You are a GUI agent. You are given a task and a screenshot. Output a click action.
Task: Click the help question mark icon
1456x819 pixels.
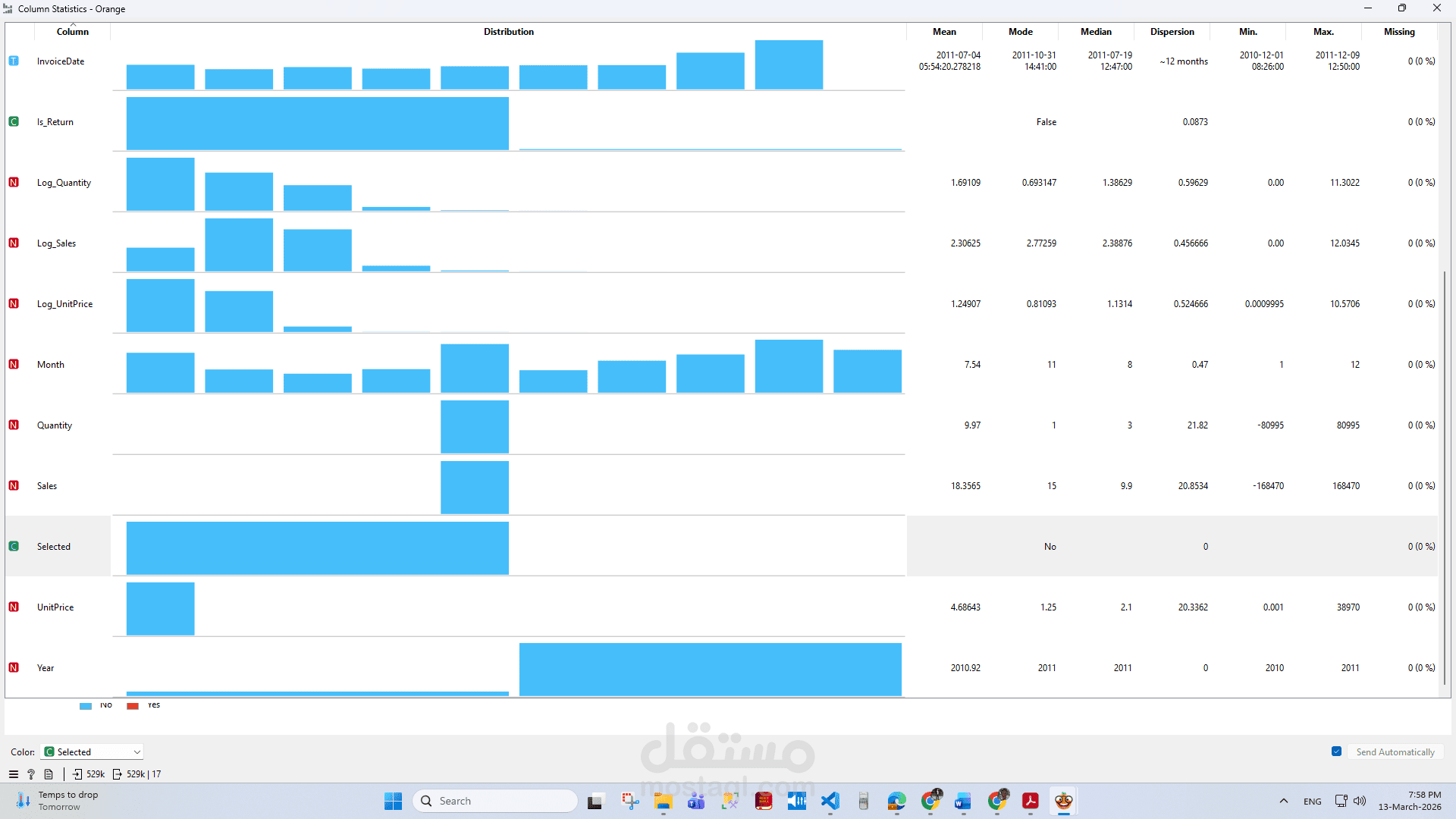(x=31, y=774)
